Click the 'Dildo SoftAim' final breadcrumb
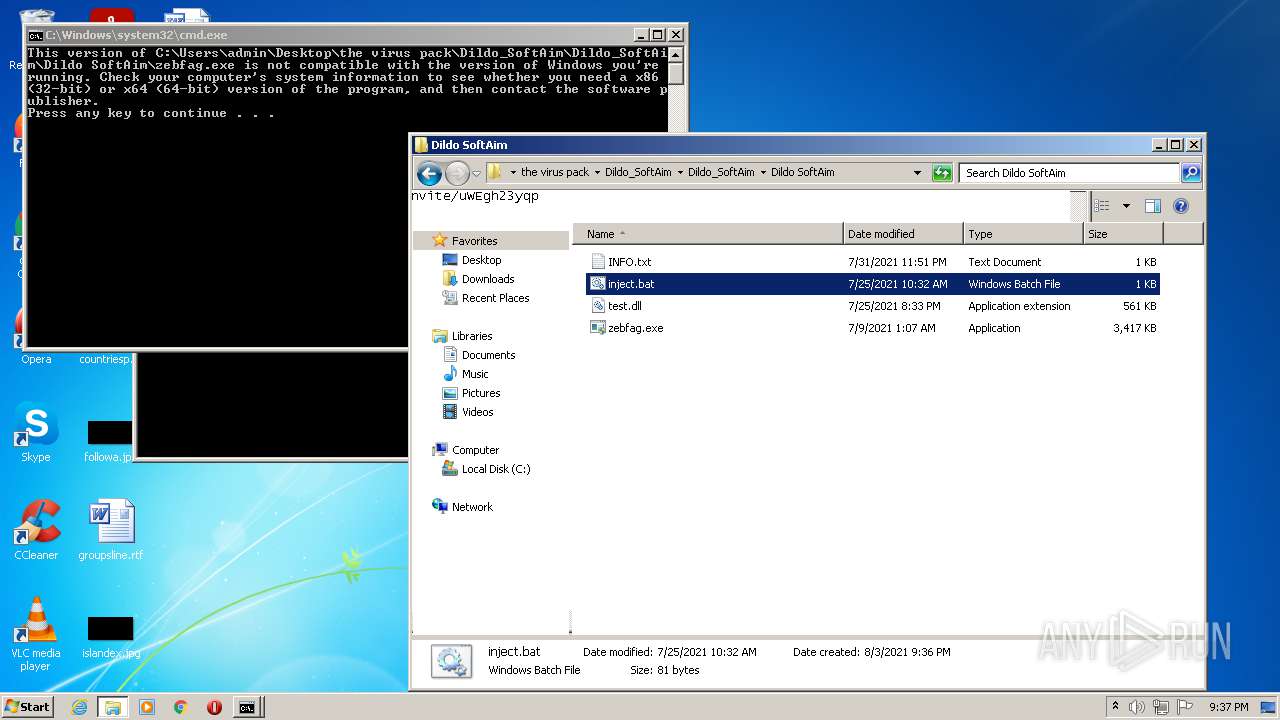 pos(802,172)
